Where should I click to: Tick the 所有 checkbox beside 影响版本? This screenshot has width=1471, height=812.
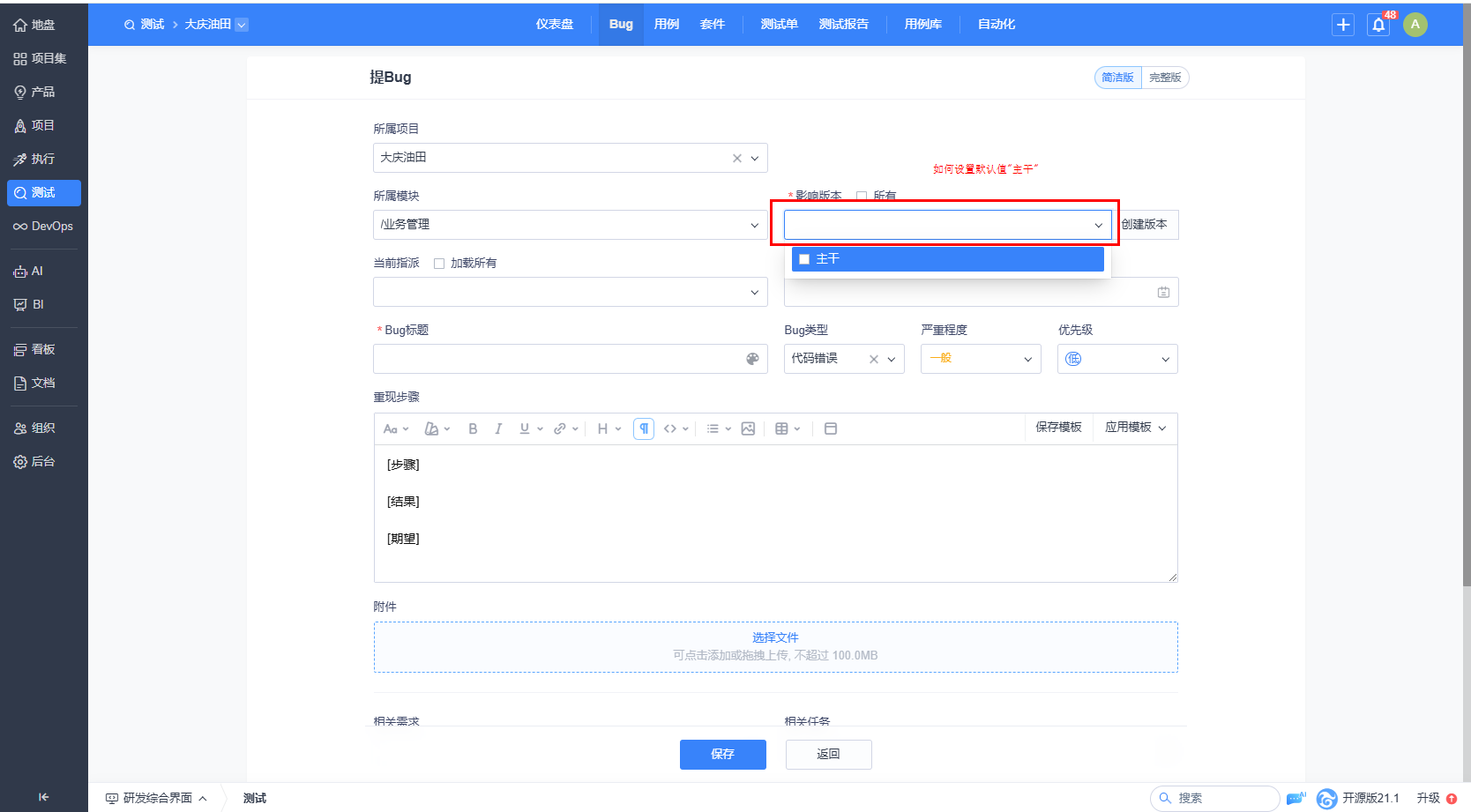tap(862, 196)
